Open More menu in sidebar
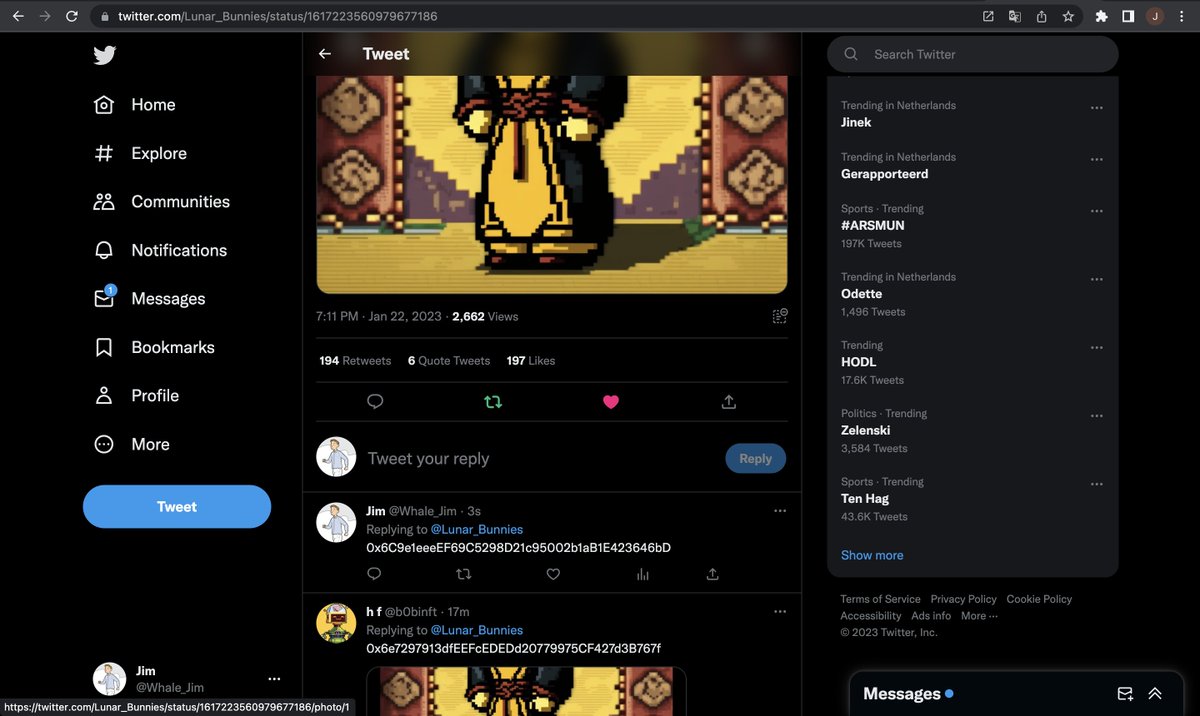The height and width of the screenshot is (716, 1200). click(131, 444)
